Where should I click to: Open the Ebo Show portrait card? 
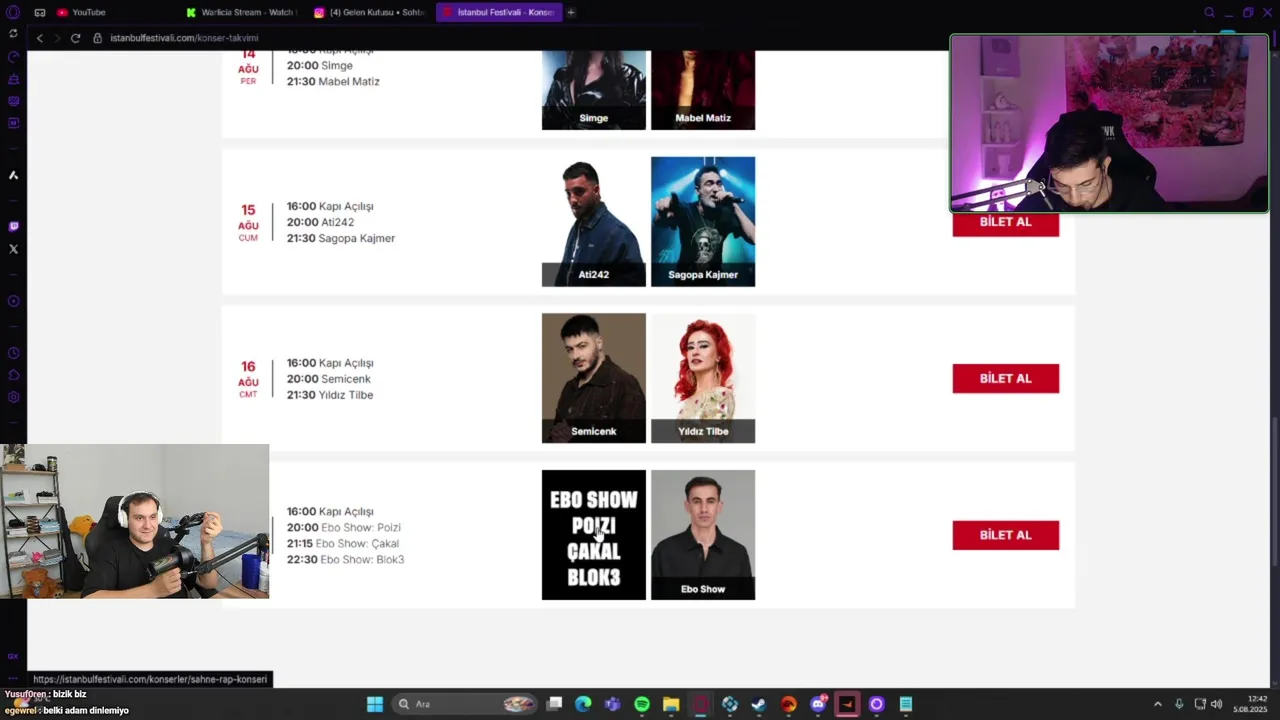click(x=703, y=535)
